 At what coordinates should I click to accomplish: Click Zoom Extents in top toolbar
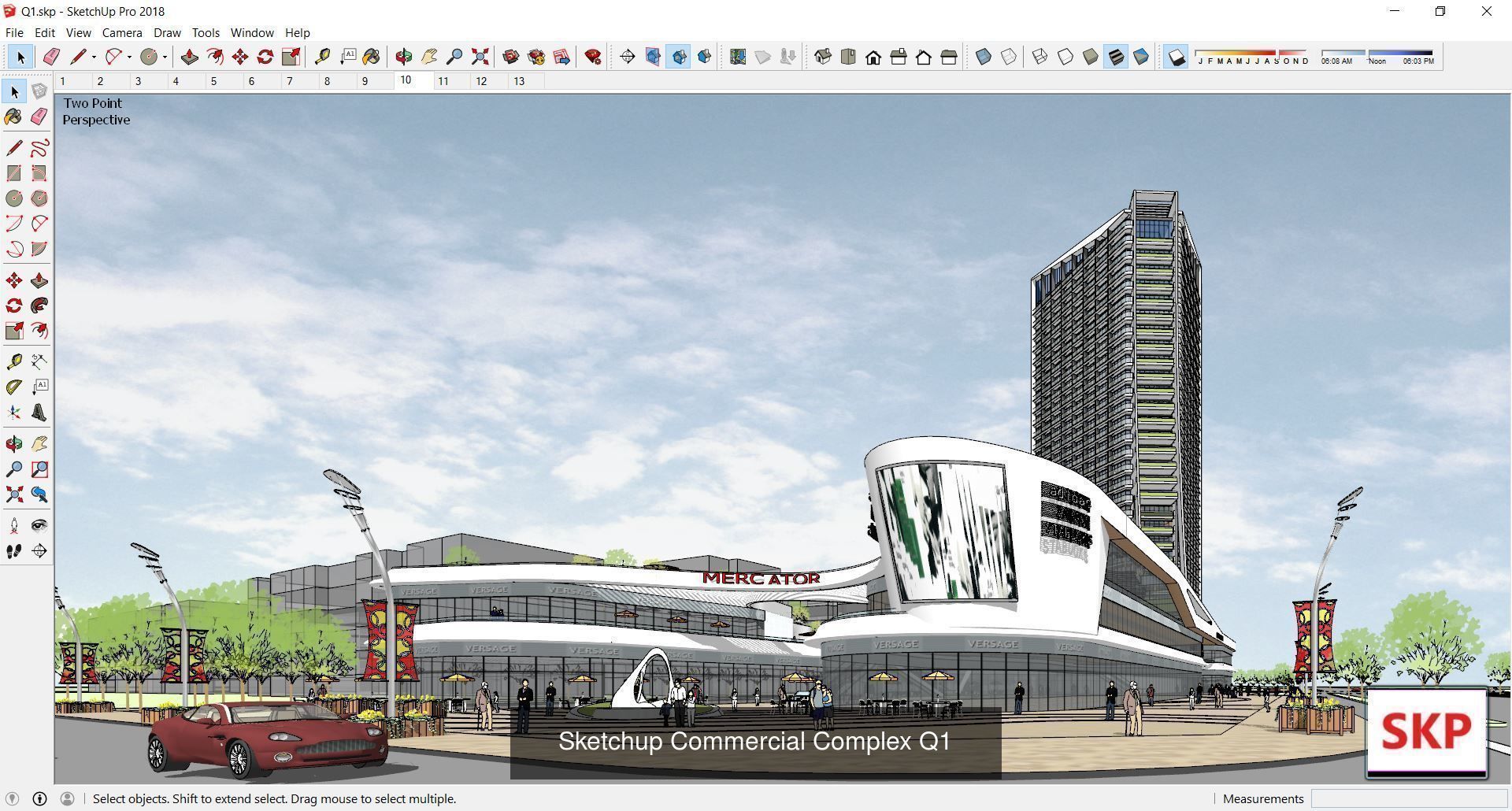pos(480,57)
